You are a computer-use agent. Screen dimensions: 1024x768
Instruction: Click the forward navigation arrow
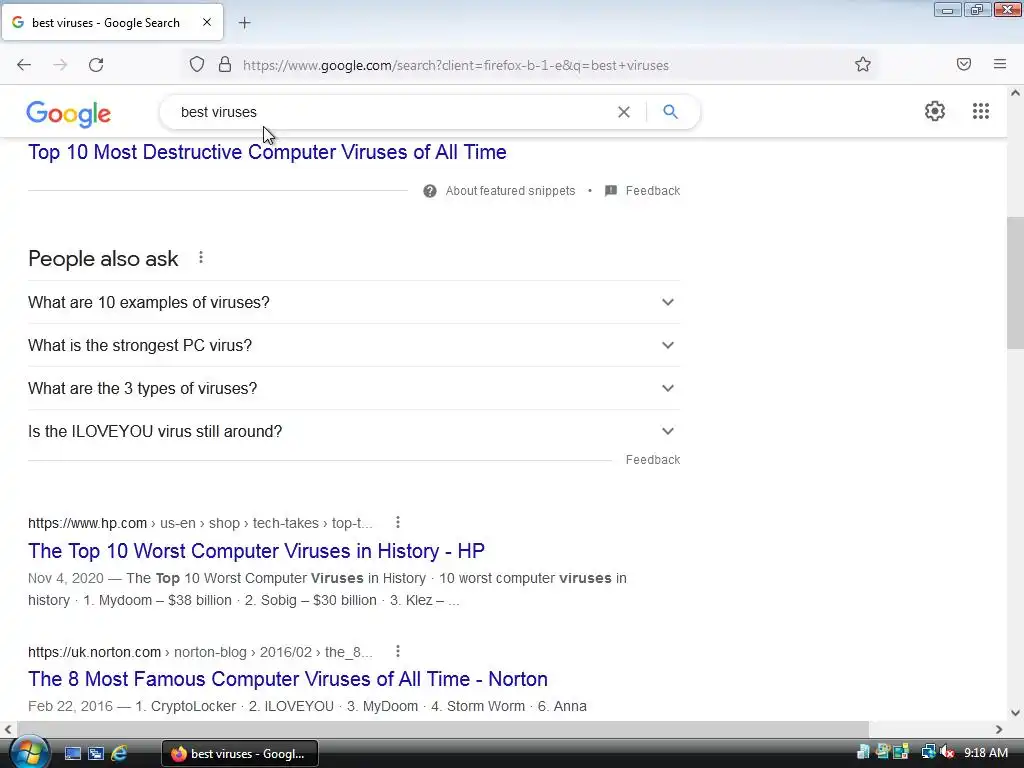point(60,65)
